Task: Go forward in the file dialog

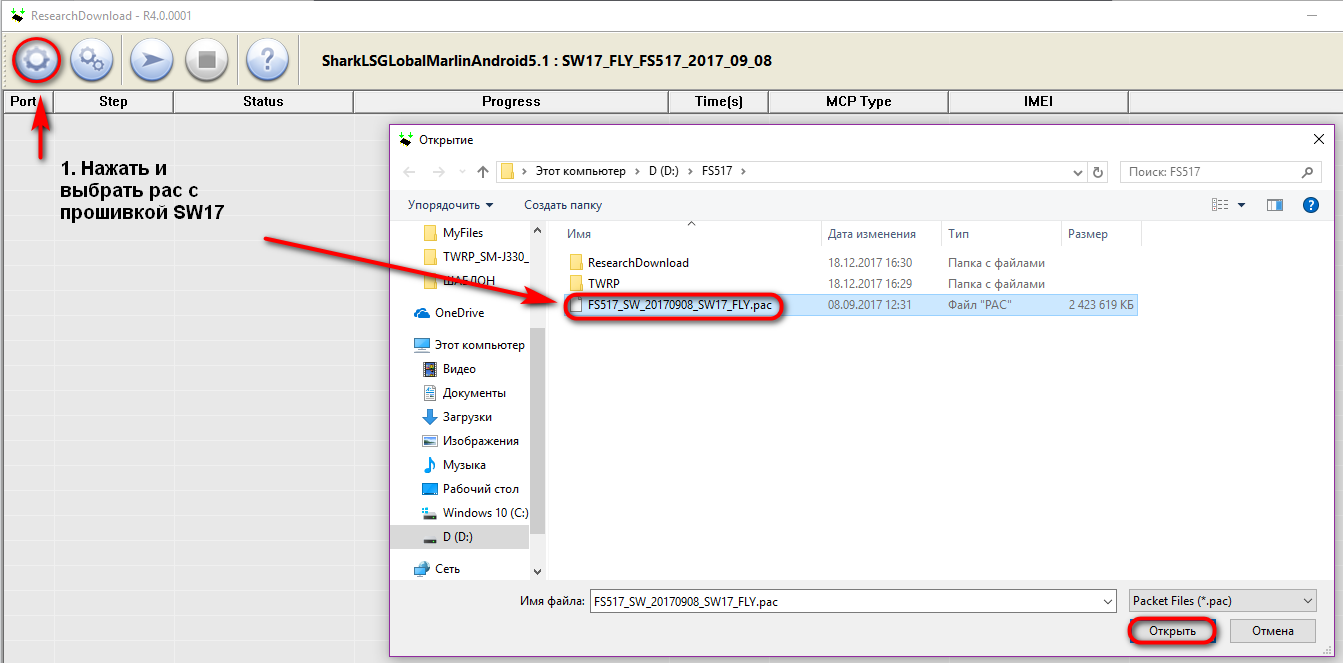Action: pos(438,172)
